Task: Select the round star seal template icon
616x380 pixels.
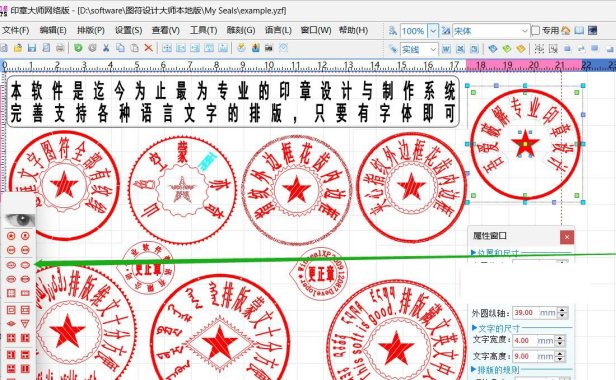Action: 11,236
